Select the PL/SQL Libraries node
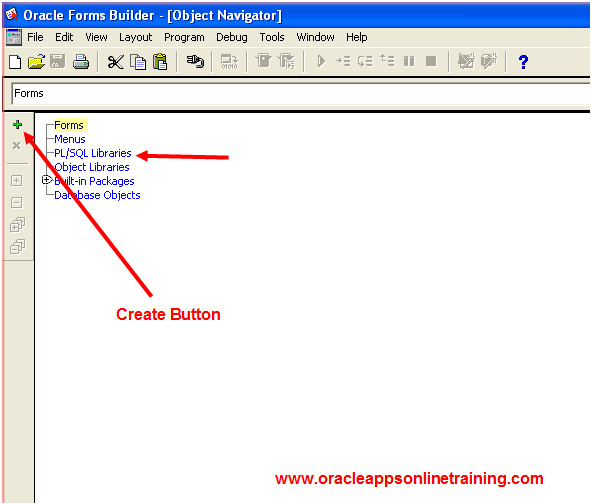 93,153
